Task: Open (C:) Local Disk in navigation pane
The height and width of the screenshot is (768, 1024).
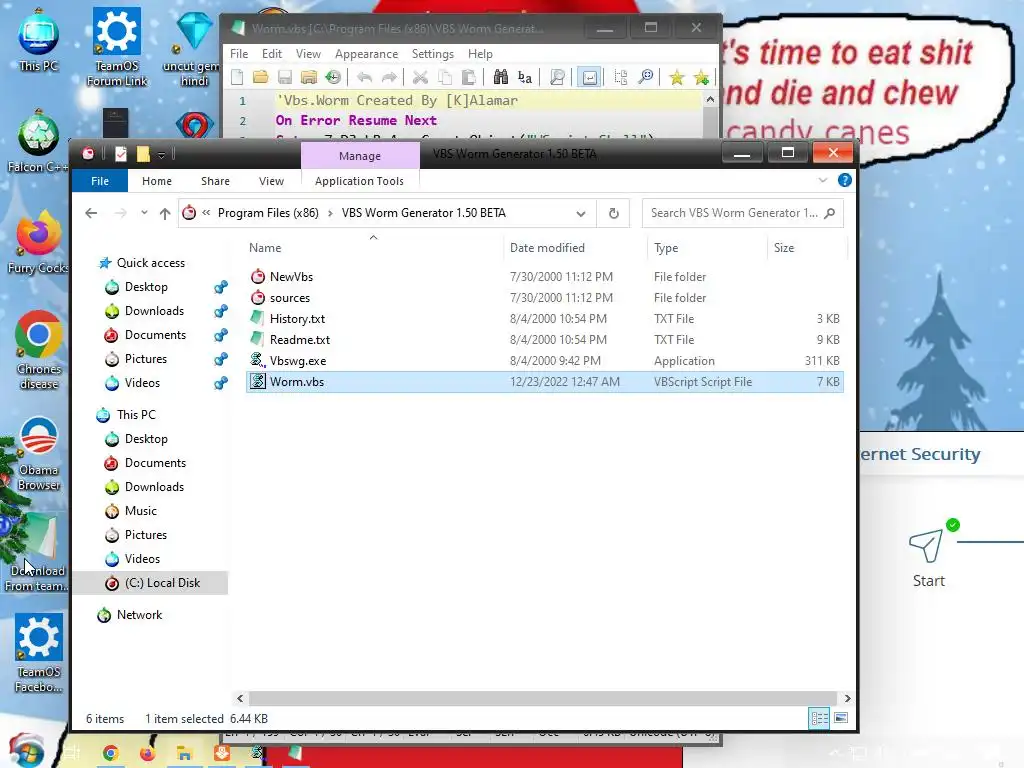Action: (151, 583)
